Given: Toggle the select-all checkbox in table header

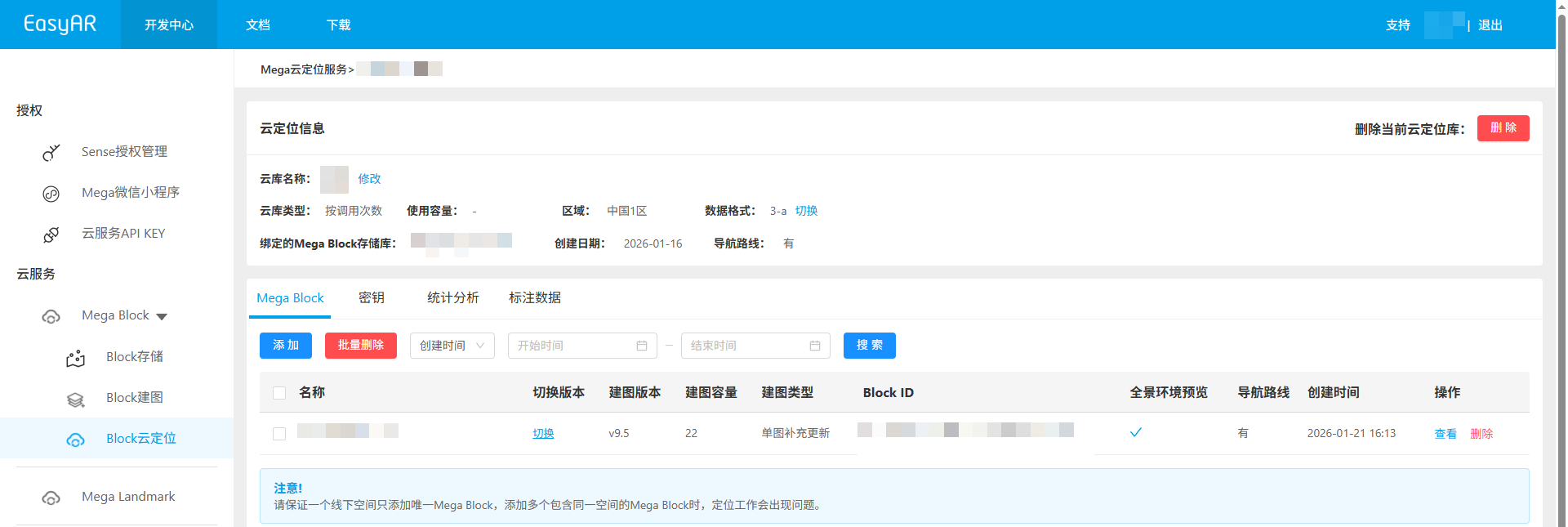Looking at the screenshot, I should (x=279, y=393).
